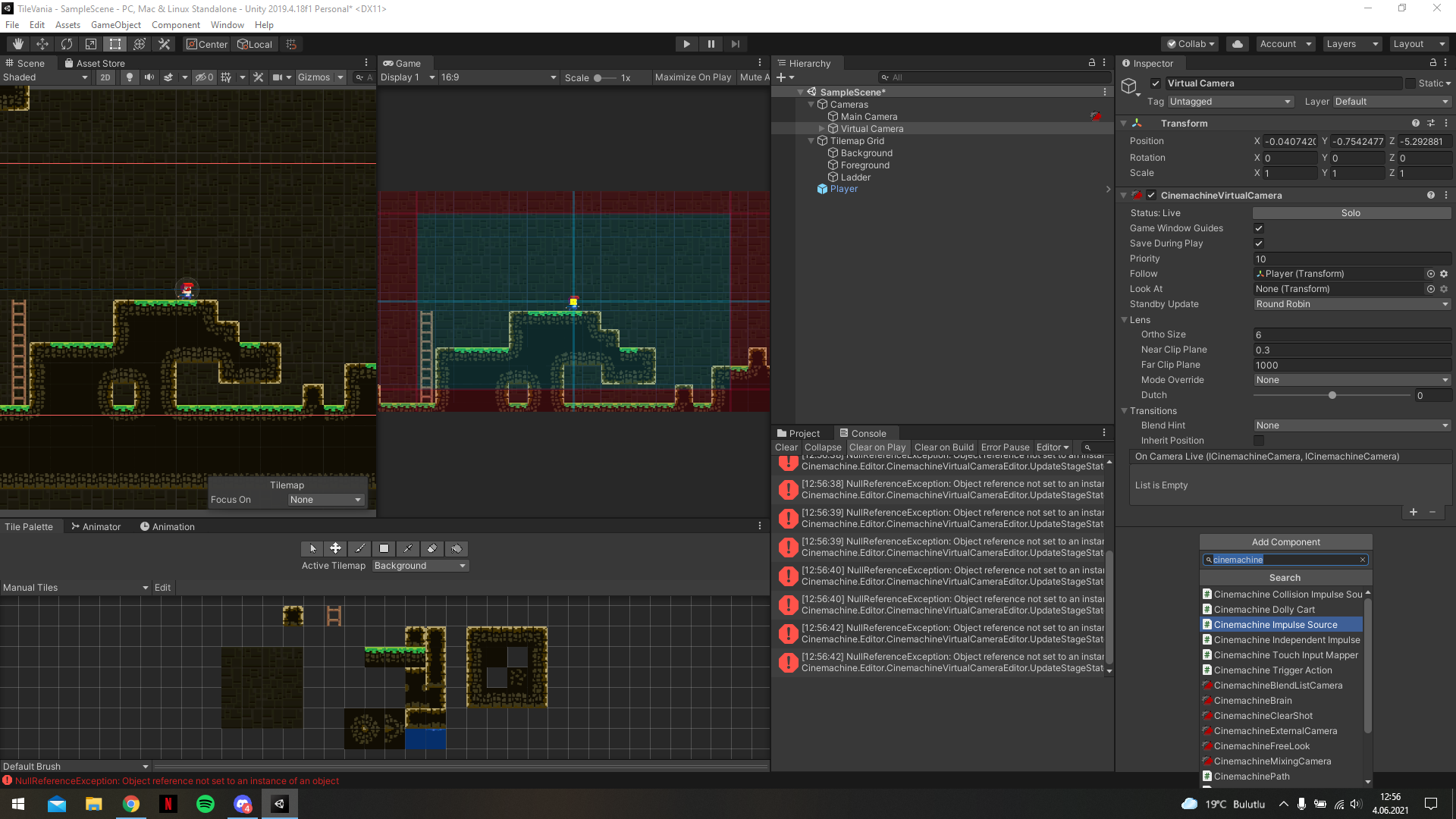This screenshot has width=1456, height=819.
Task: Select the Hand tool in toolbar
Action: 18,44
